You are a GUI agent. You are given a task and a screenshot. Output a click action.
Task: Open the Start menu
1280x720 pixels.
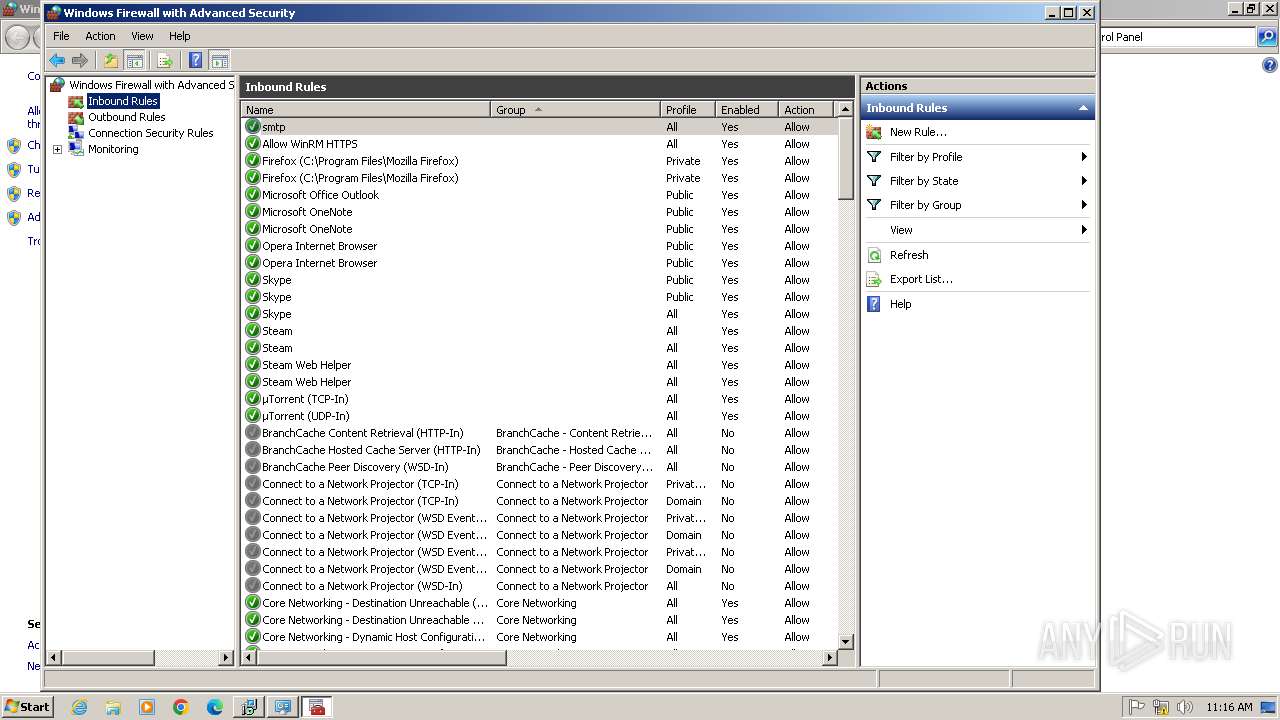[27, 706]
